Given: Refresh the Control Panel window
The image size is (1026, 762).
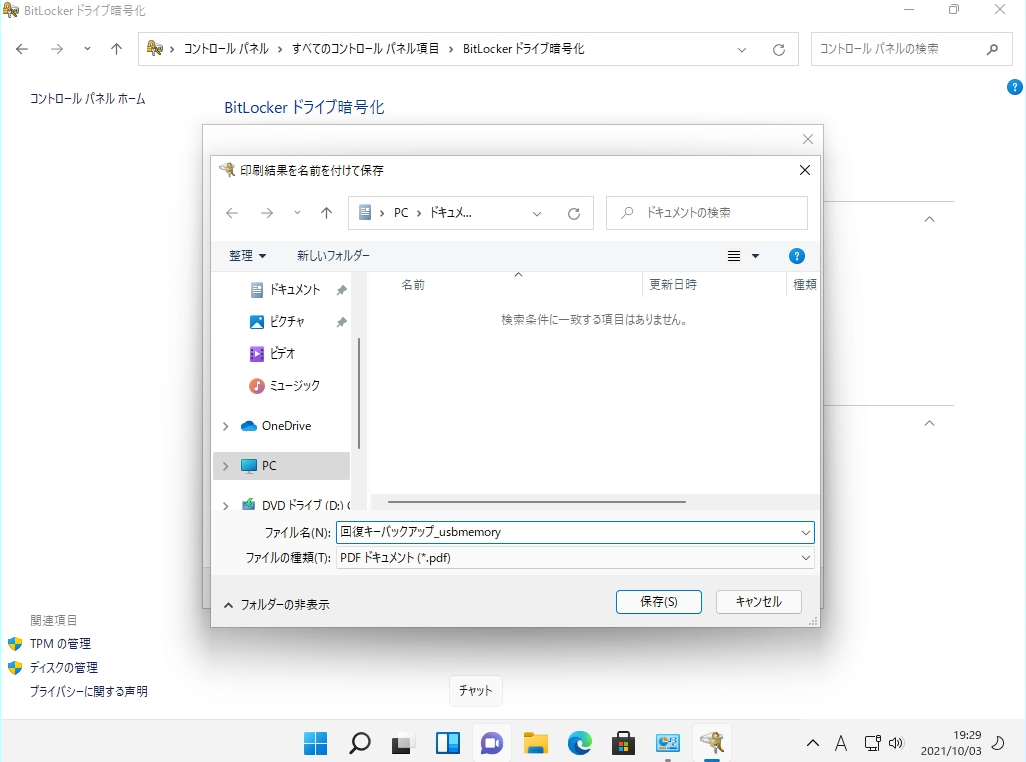Looking at the screenshot, I should tap(779, 50).
